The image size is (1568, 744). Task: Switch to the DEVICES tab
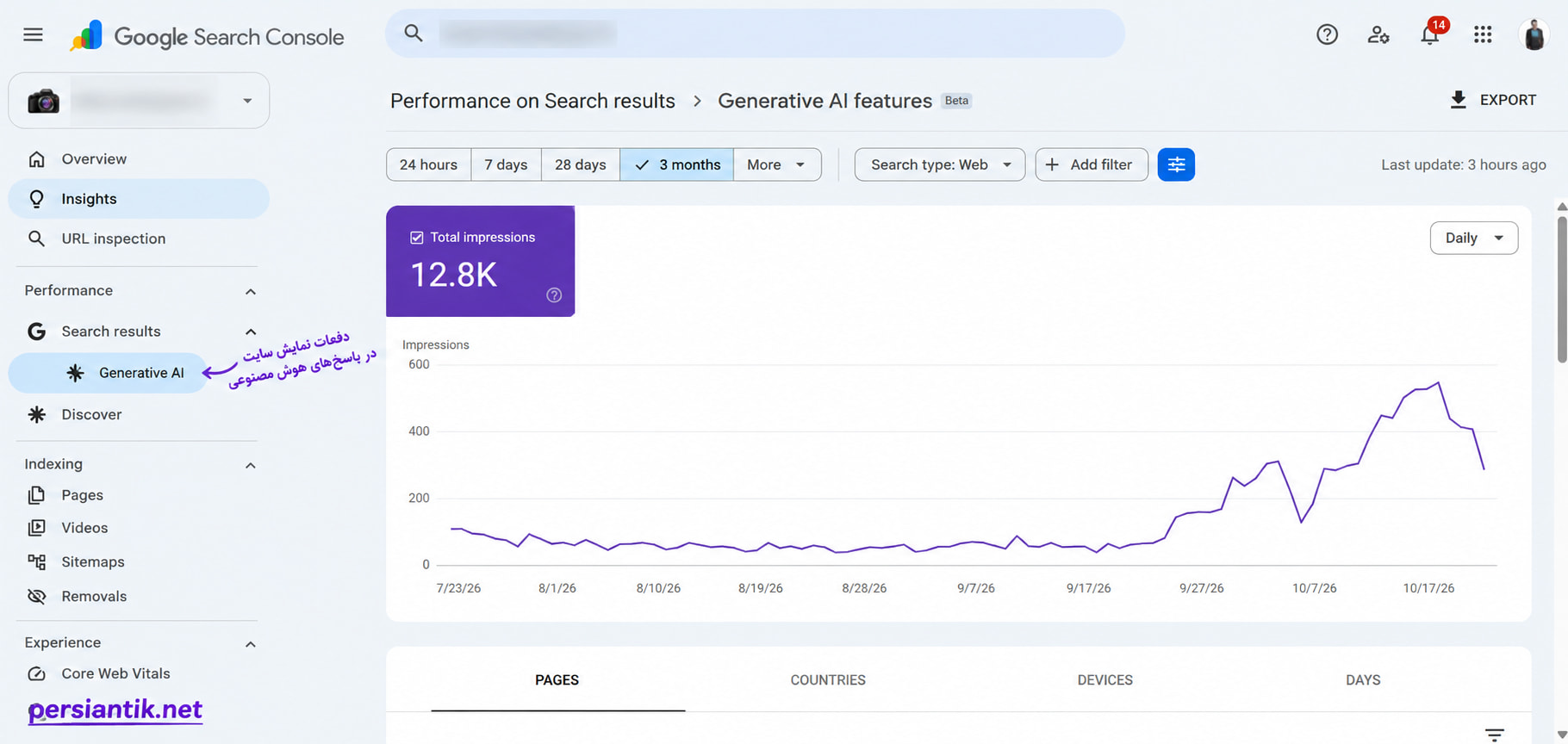pyautogui.click(x=1105, y=680)
